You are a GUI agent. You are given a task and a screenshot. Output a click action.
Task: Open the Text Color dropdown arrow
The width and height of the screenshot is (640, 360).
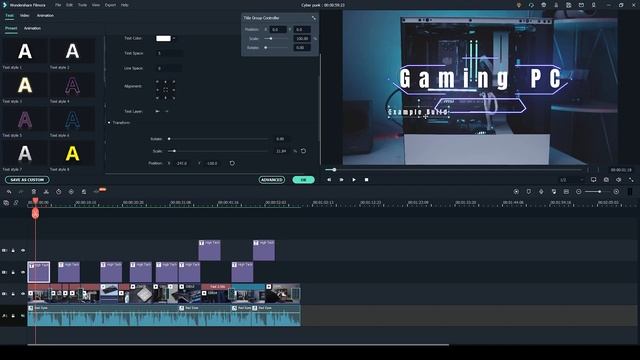point(174,38)
